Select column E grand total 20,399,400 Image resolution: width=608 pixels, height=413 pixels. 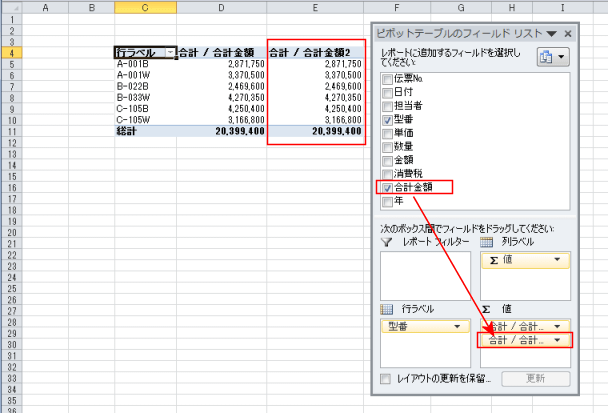tap(315, 131)
